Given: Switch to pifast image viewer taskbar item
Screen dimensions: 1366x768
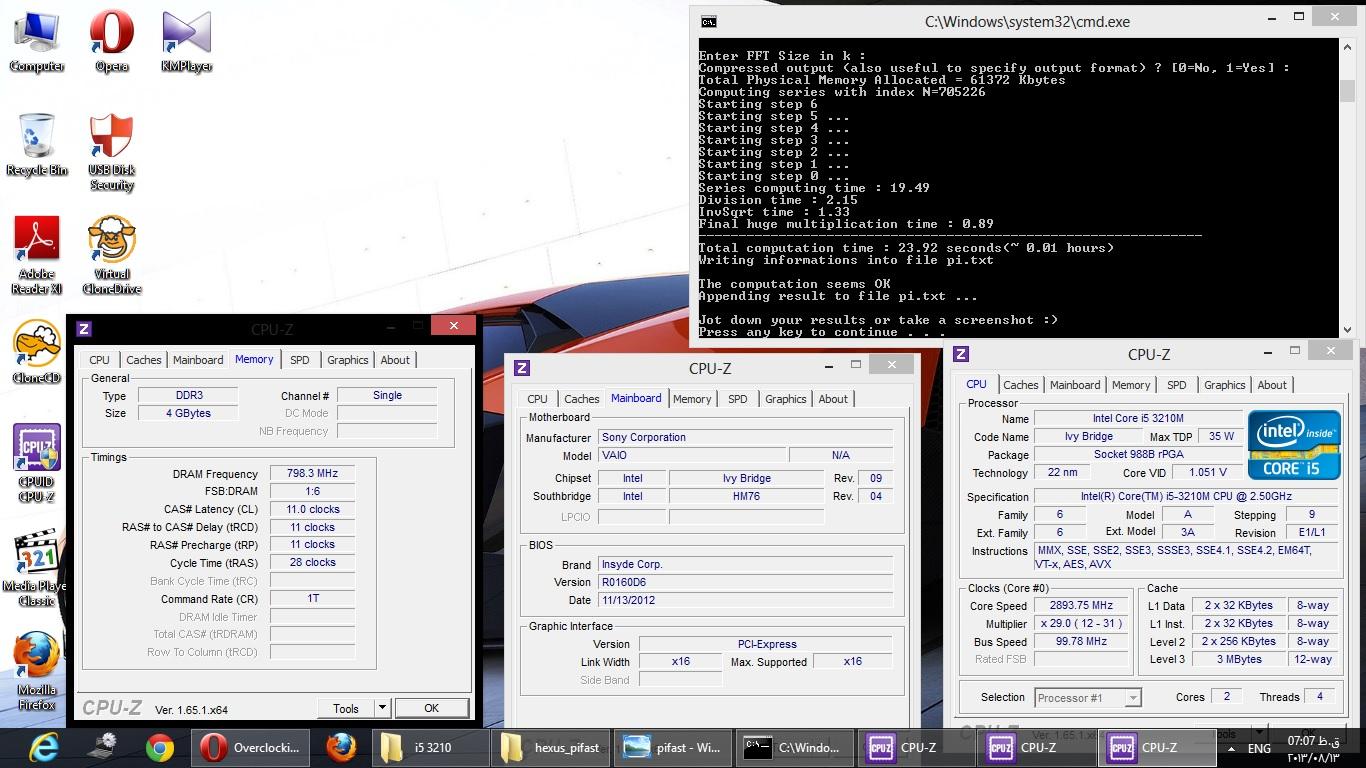Looking at the screenshot, I should coord(672,747).
